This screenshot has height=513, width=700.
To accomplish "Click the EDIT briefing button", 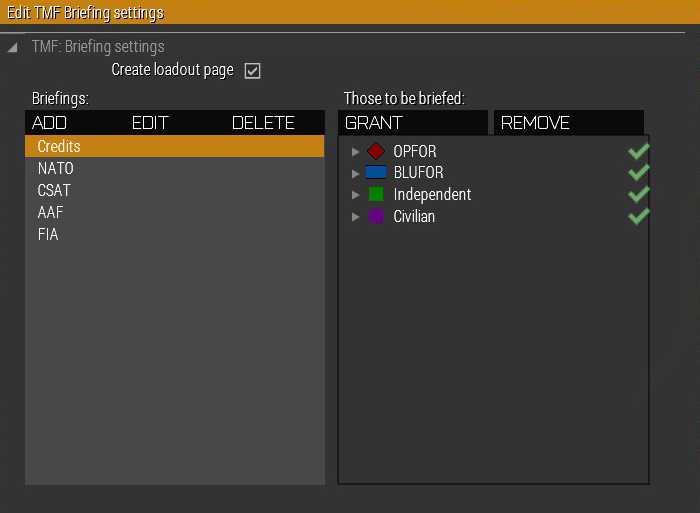I will click(150, 123).
